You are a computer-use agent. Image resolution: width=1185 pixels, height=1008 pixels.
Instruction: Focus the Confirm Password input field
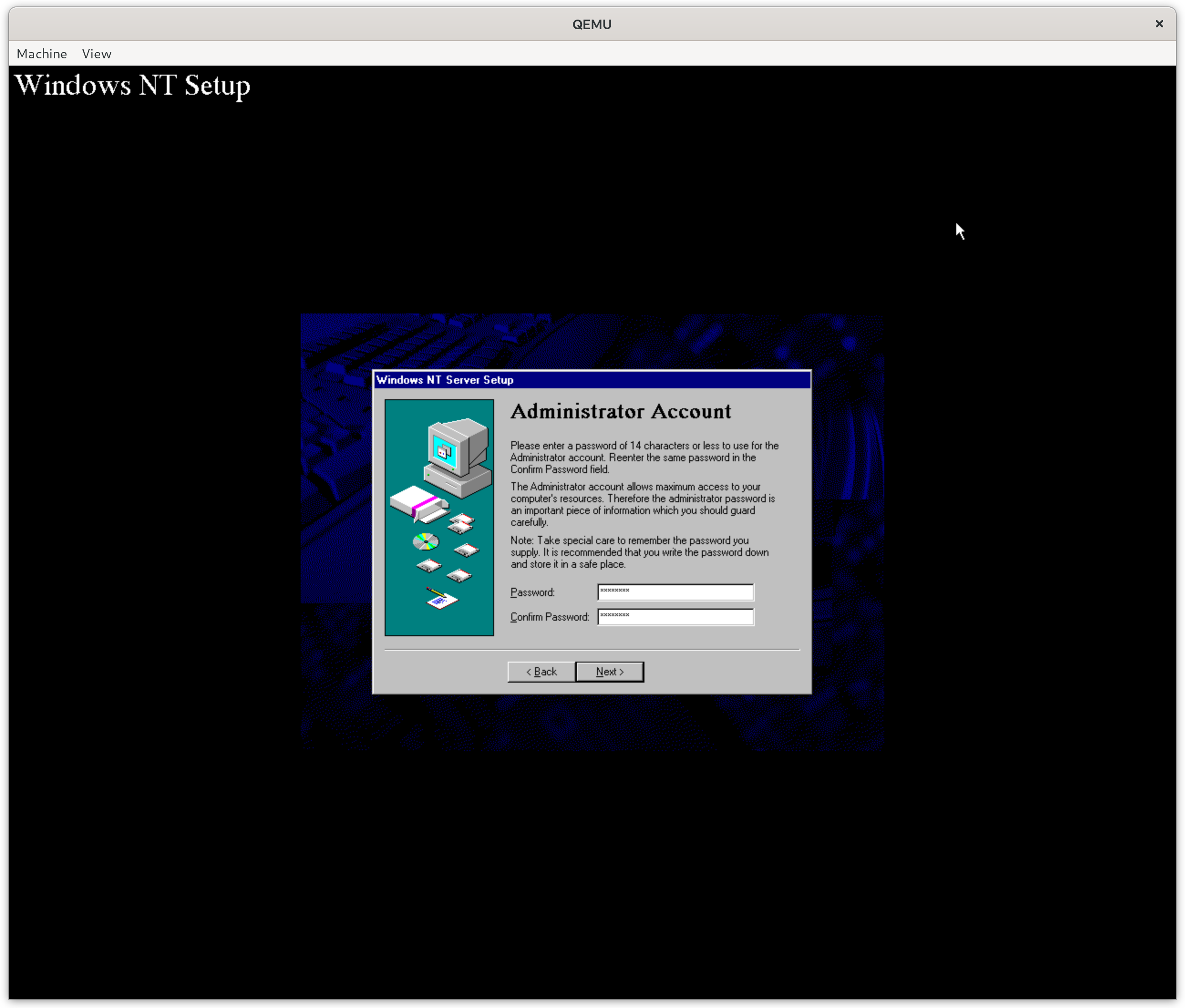pos(675,617)
